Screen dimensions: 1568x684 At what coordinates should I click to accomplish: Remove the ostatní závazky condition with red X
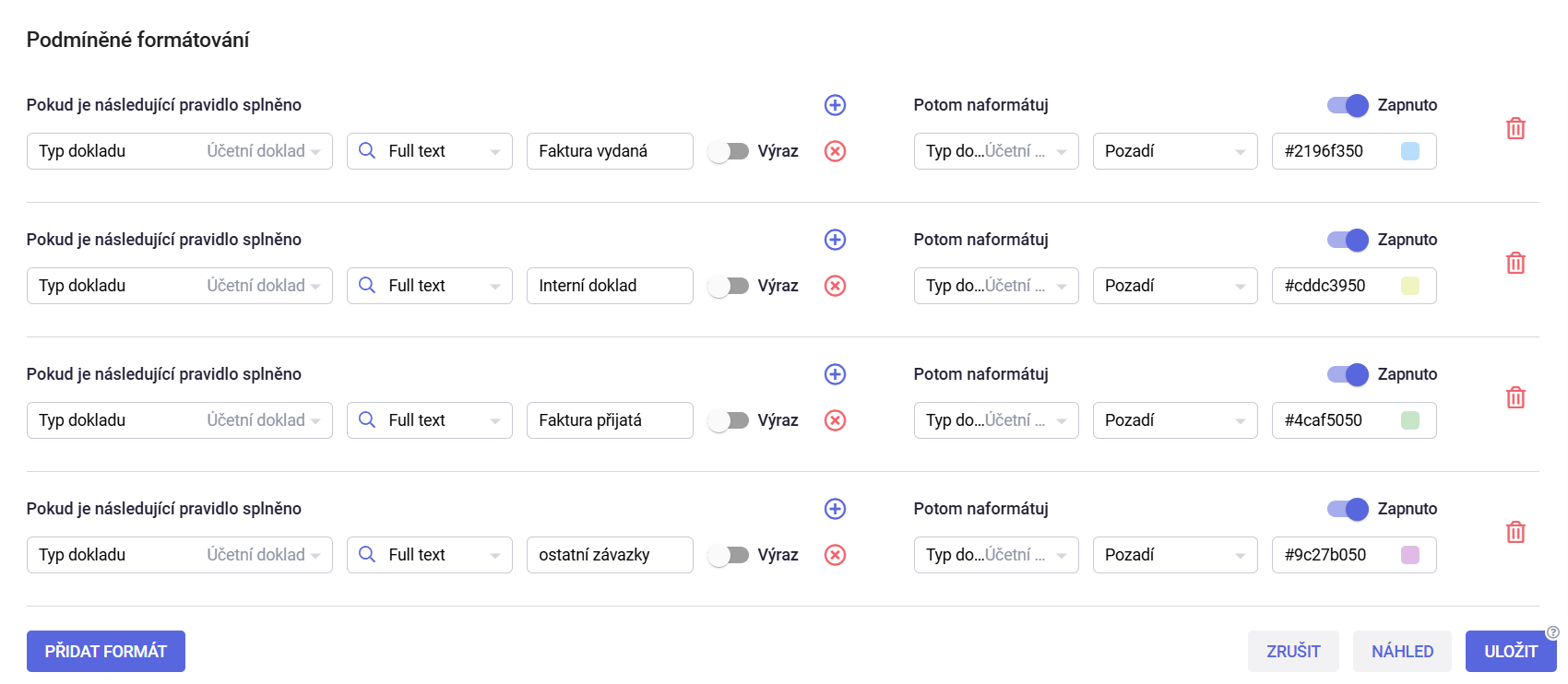point(835,555)
